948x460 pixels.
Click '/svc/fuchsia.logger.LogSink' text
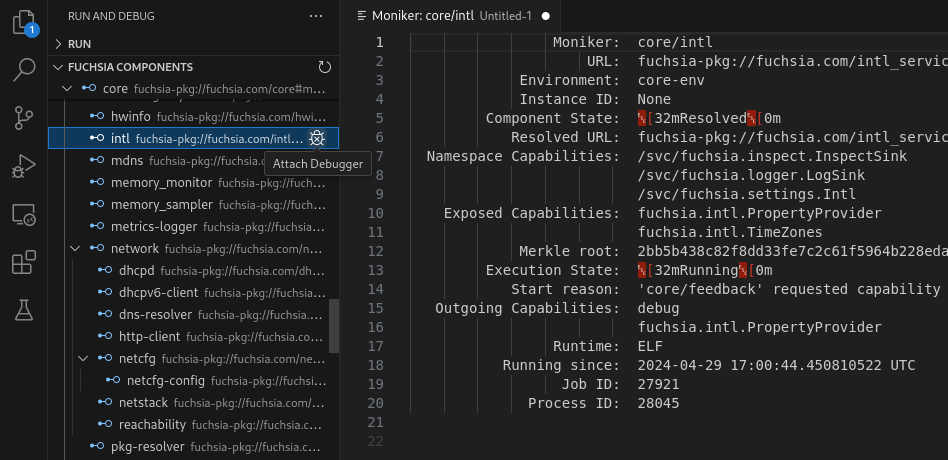tap(751, 175)
